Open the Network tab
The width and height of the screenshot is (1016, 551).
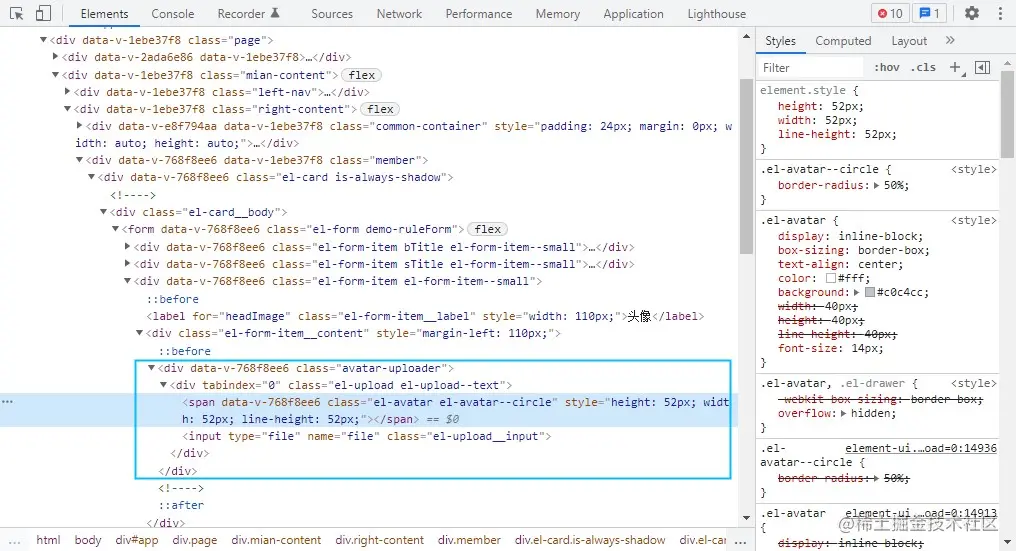tap(399, 14)
